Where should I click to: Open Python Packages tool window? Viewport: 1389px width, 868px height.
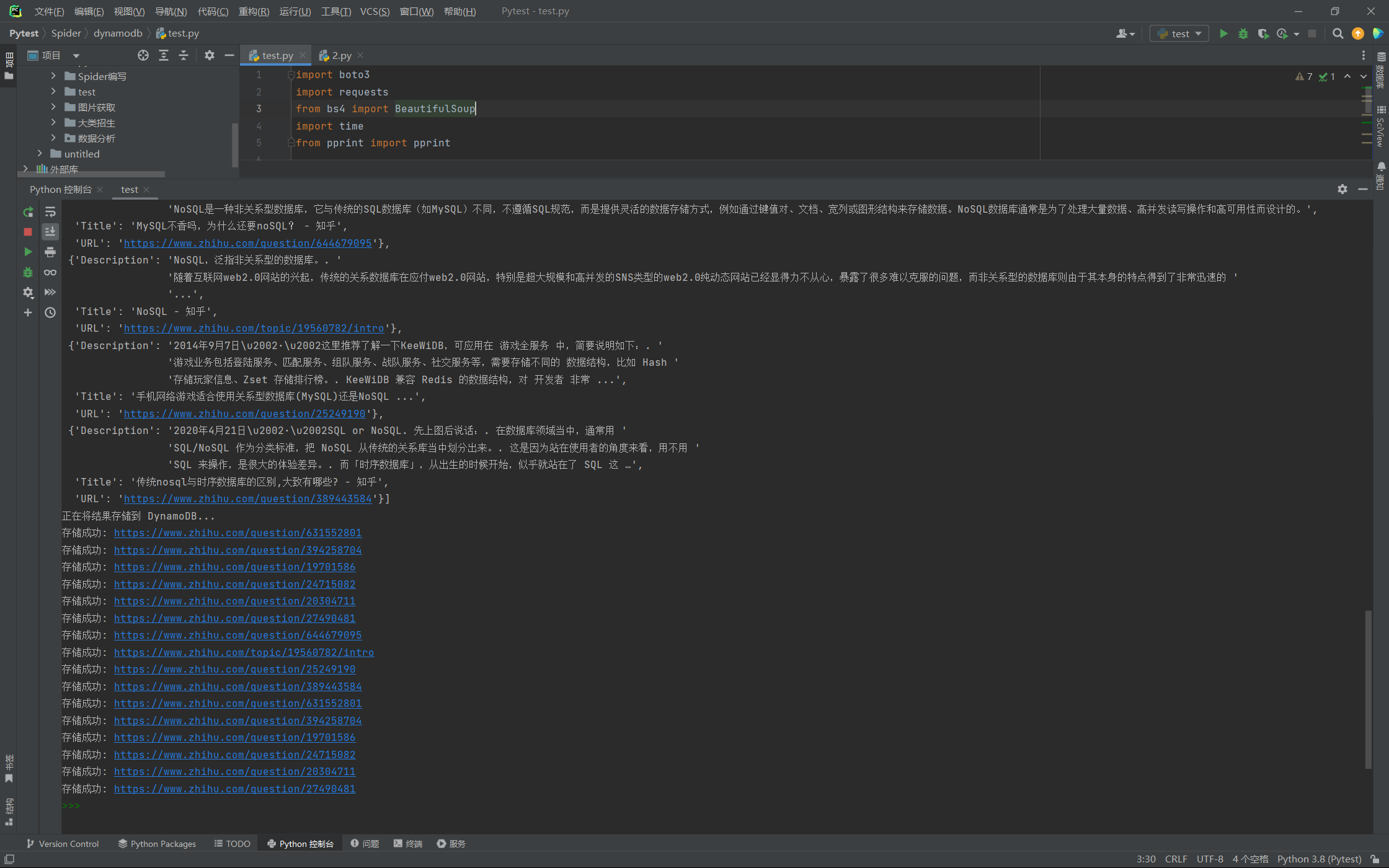pos(157,844)
